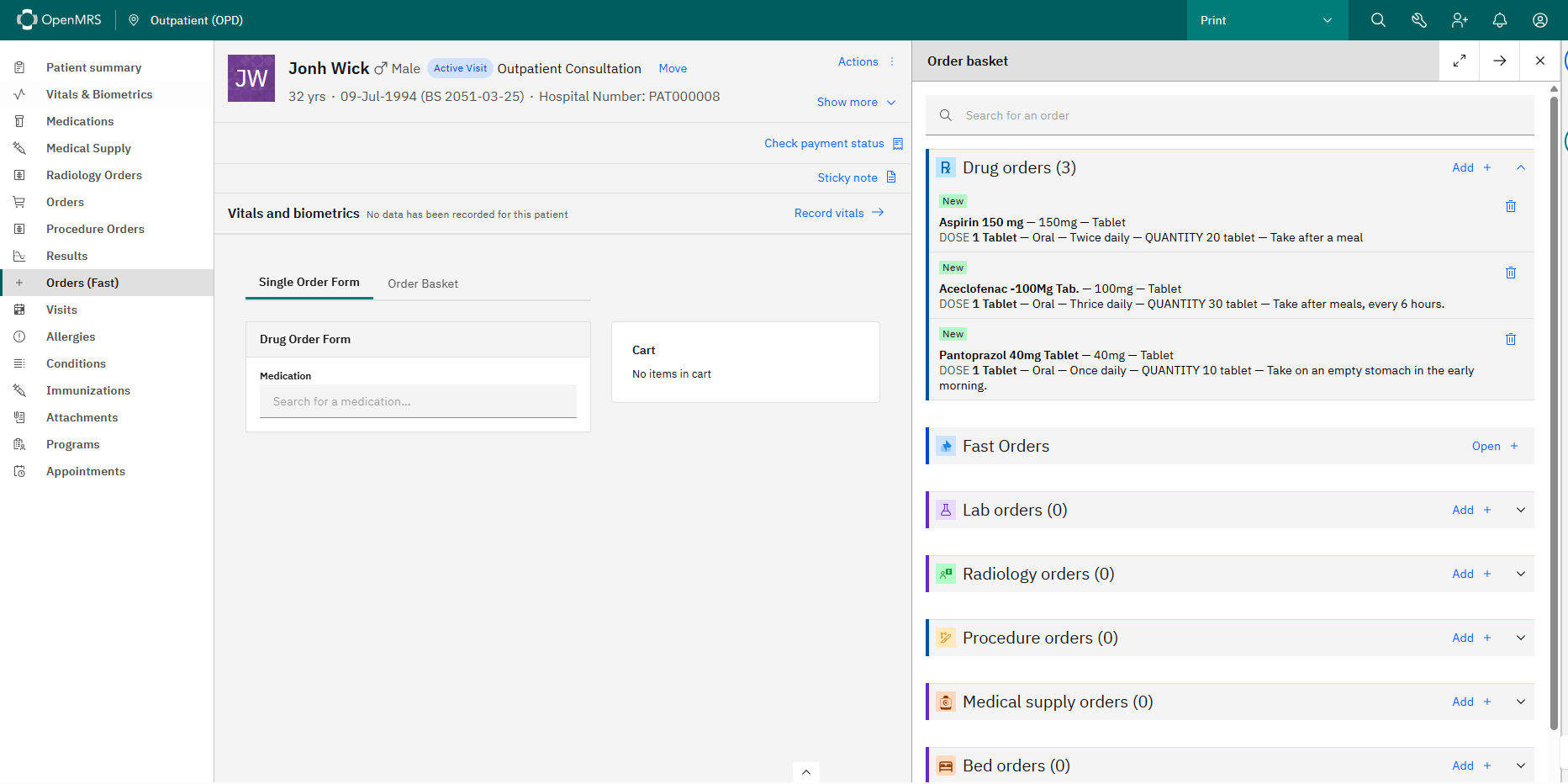Open the Print dropdown
The height and width of the screenshot is (784, 1568).
click(x=1267, y=20)
